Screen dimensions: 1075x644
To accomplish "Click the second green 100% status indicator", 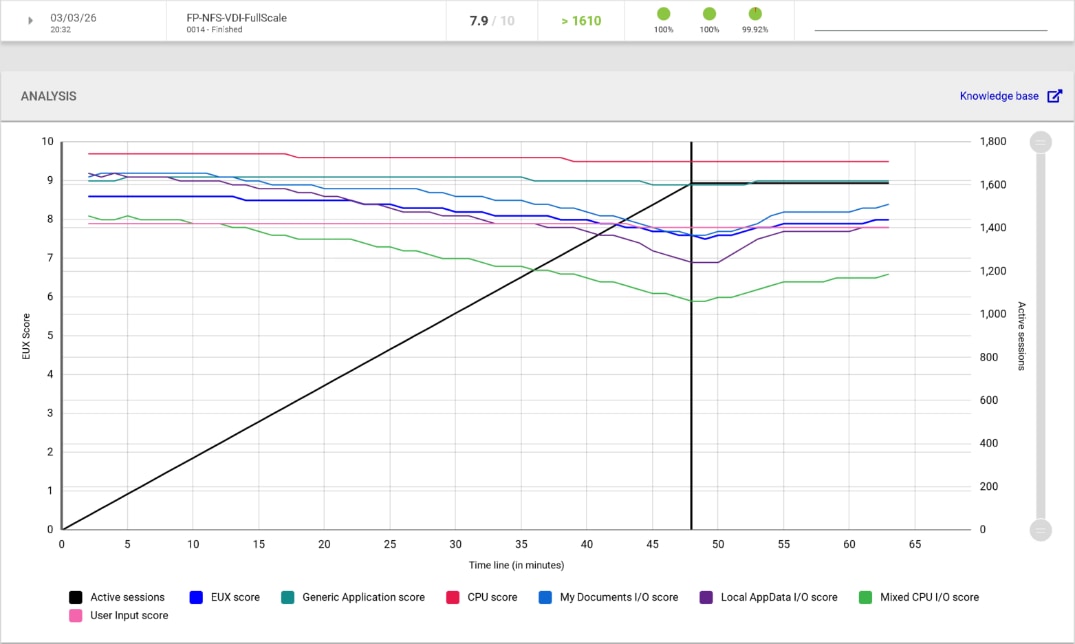I will pos(710,14).
